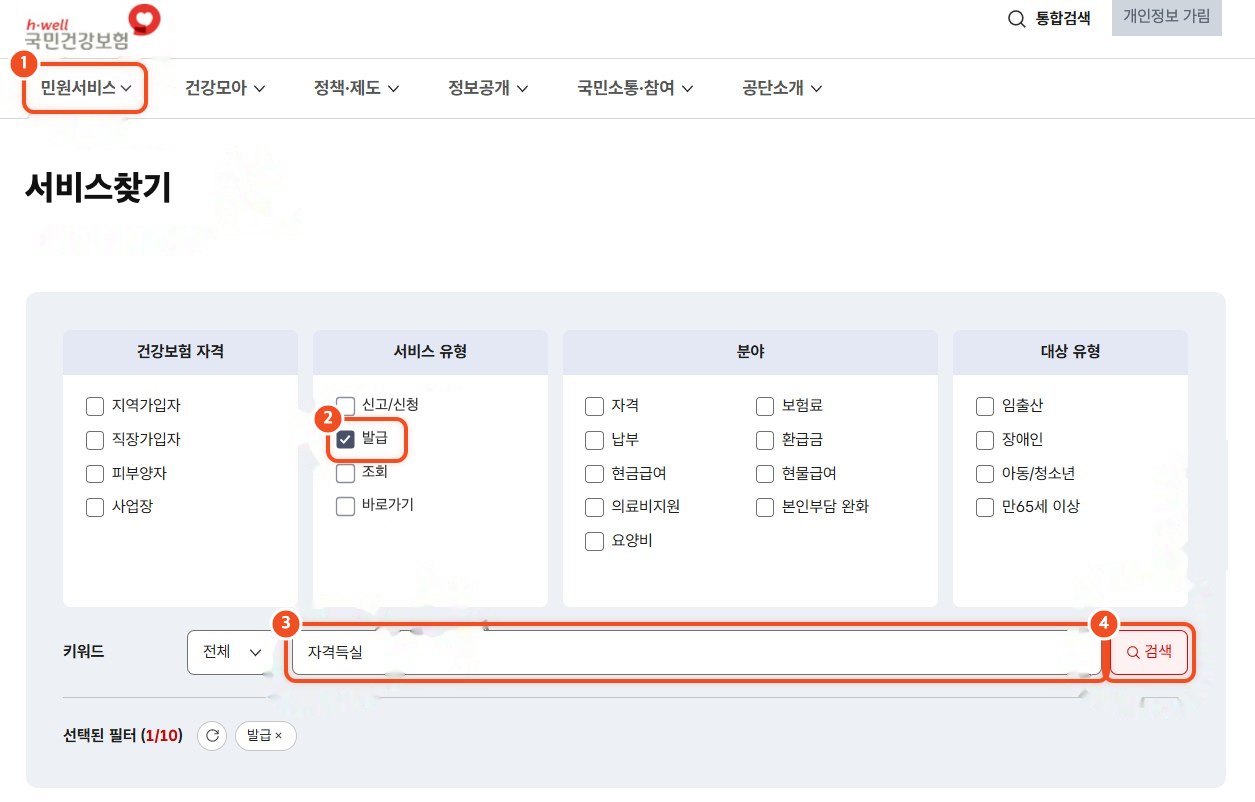Expand the 전체 keyword dropdown

(230, 652)
